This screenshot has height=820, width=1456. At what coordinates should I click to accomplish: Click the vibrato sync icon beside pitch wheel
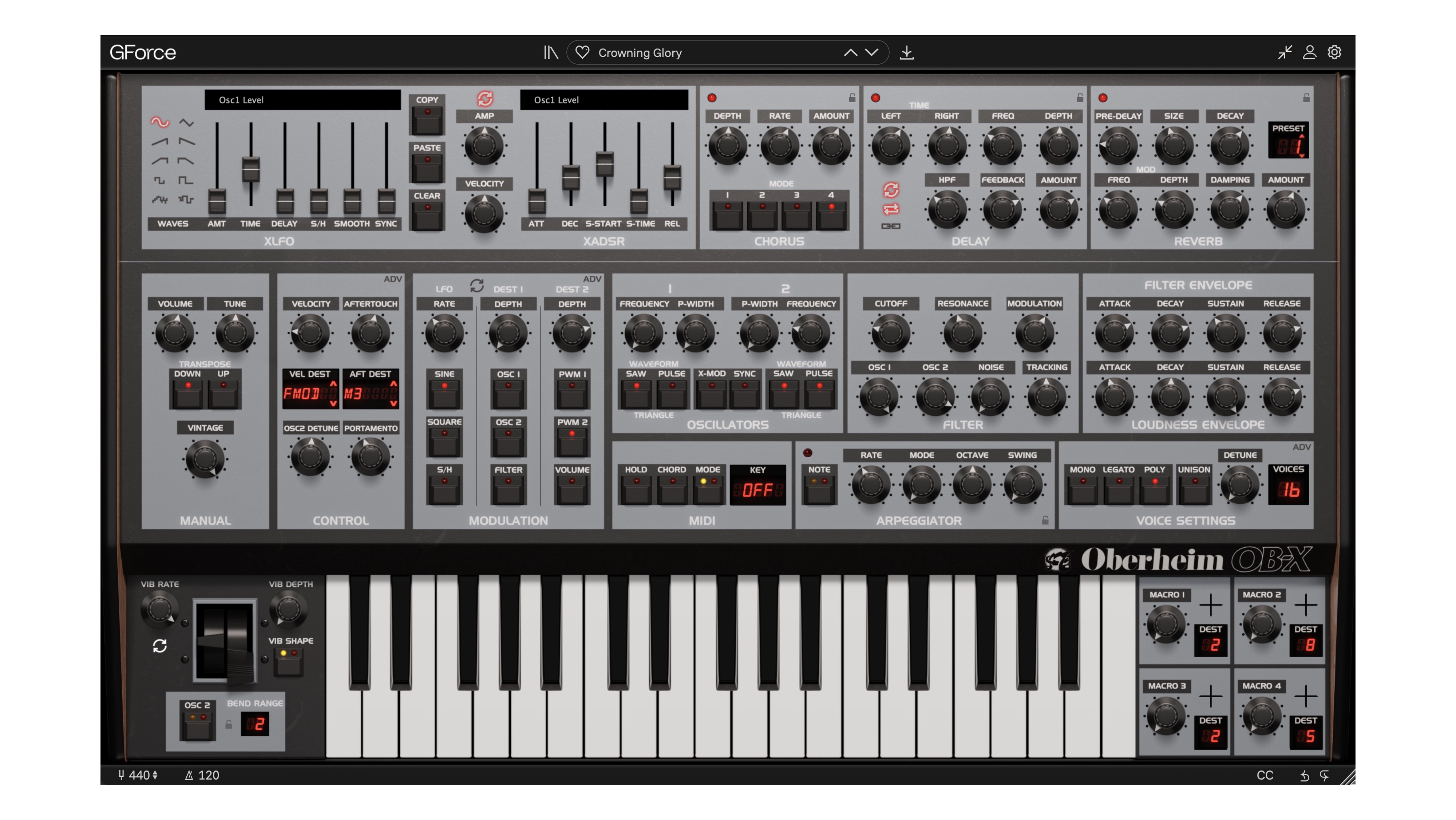point(160,646)
